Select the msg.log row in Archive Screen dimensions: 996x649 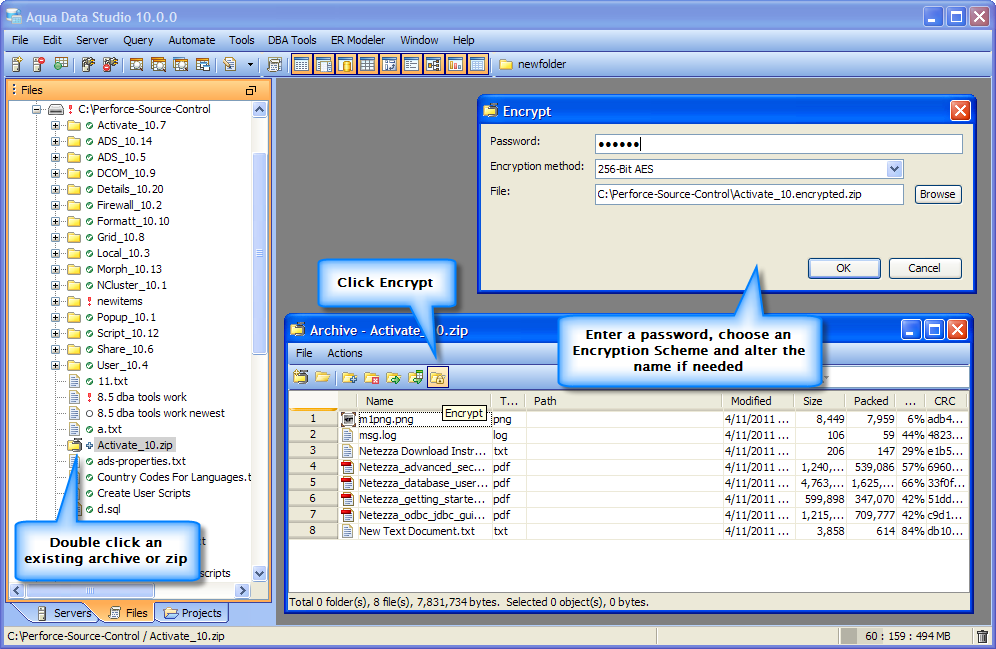(629, 435)
